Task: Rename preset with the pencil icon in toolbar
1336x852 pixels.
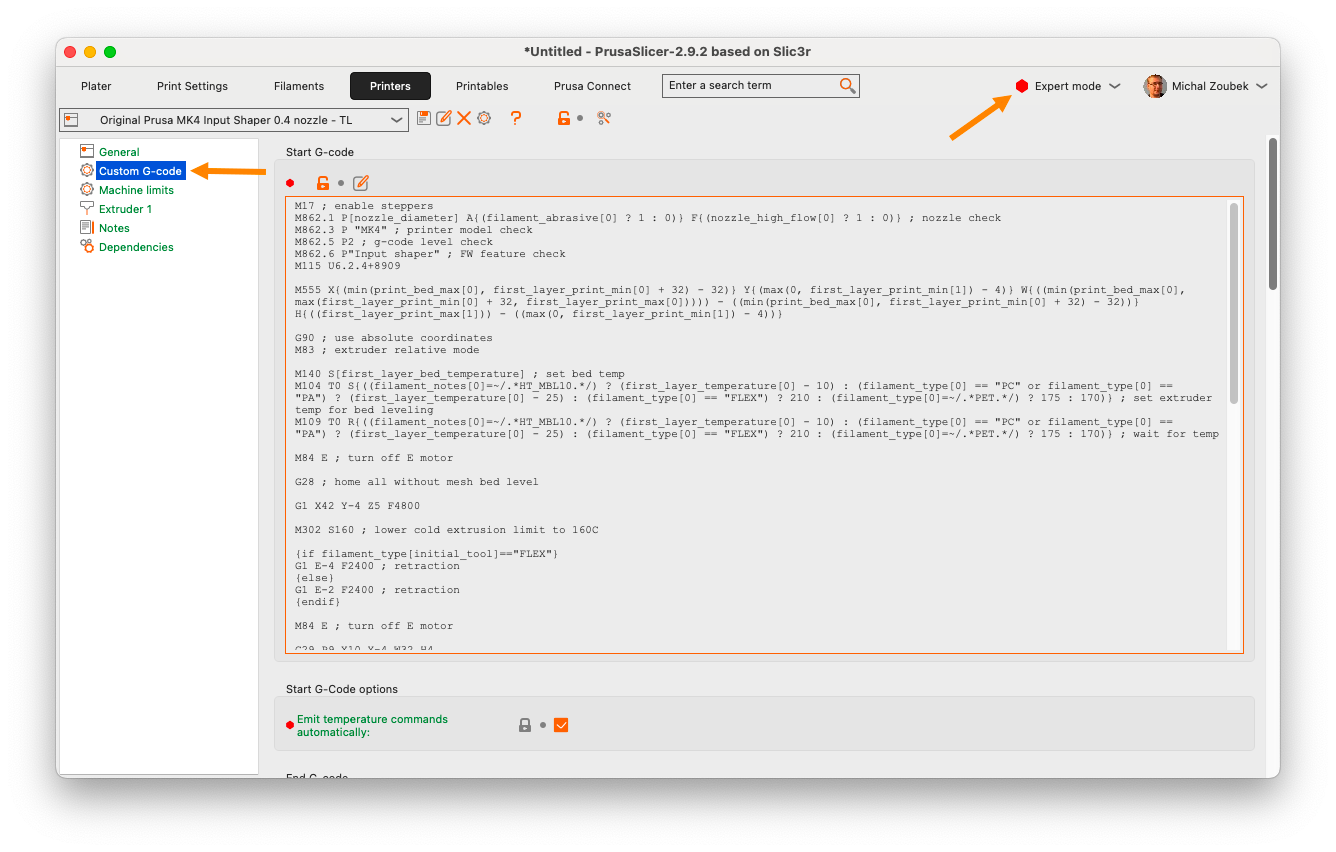Action: point(444,118)
